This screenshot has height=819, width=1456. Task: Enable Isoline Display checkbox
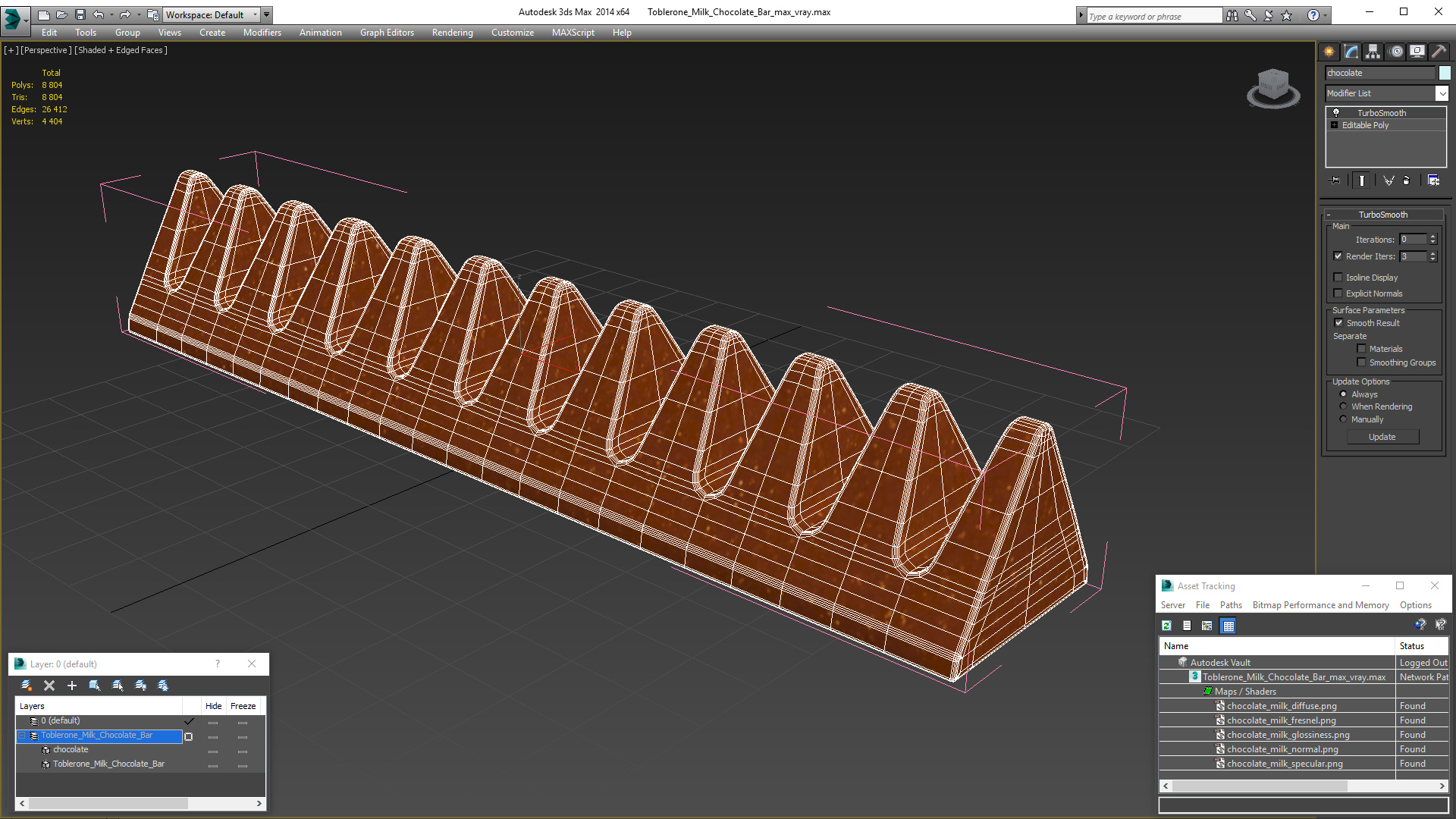click(x=1338, y=278)
